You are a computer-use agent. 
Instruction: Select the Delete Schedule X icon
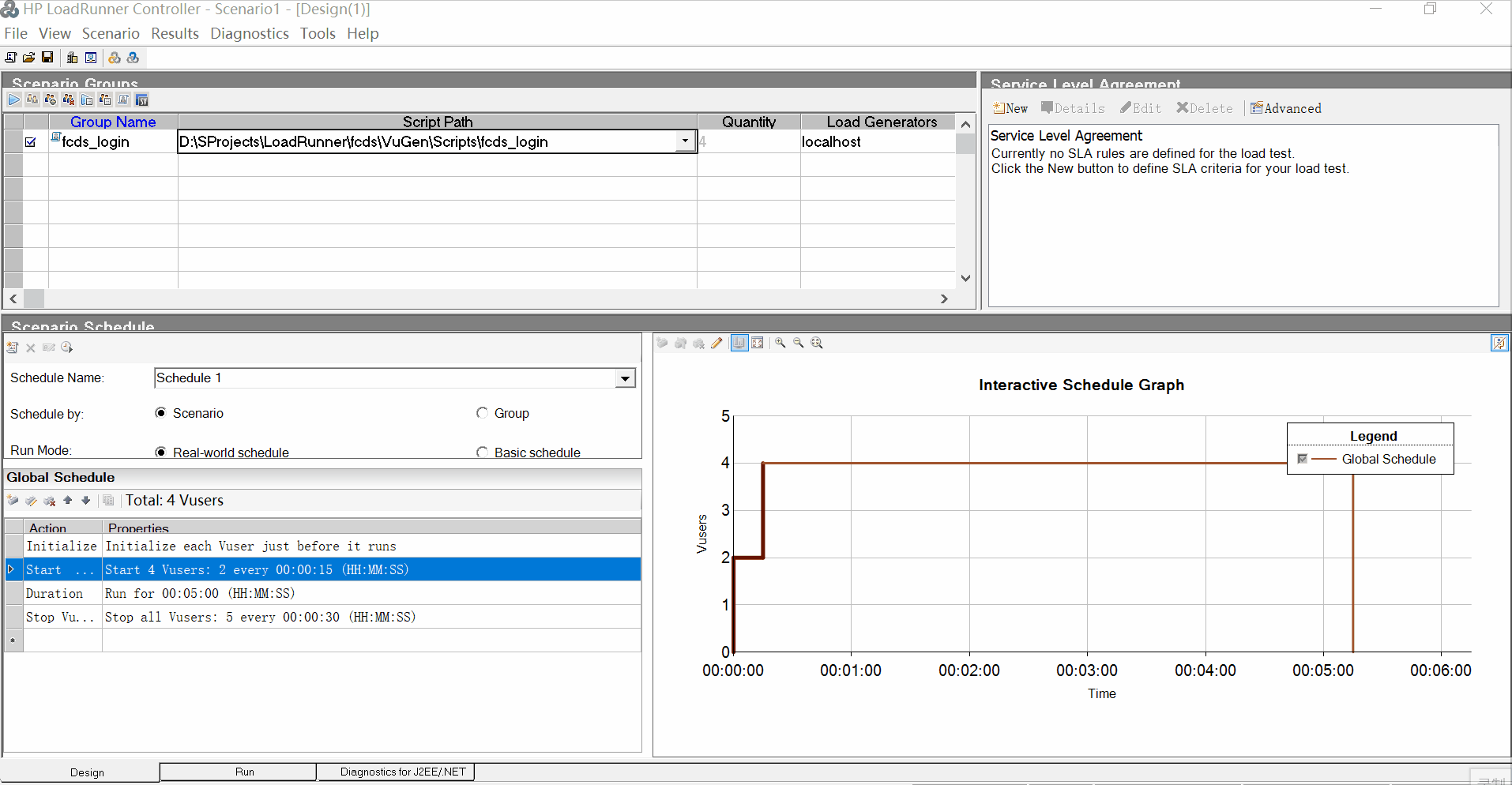tap(31, 347)
